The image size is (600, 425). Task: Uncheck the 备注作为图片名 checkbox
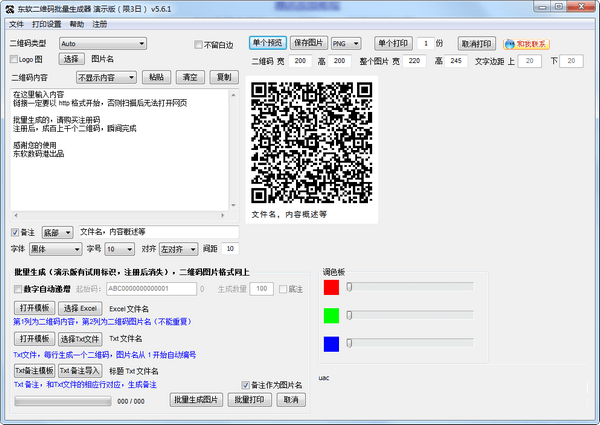[246, 385]
